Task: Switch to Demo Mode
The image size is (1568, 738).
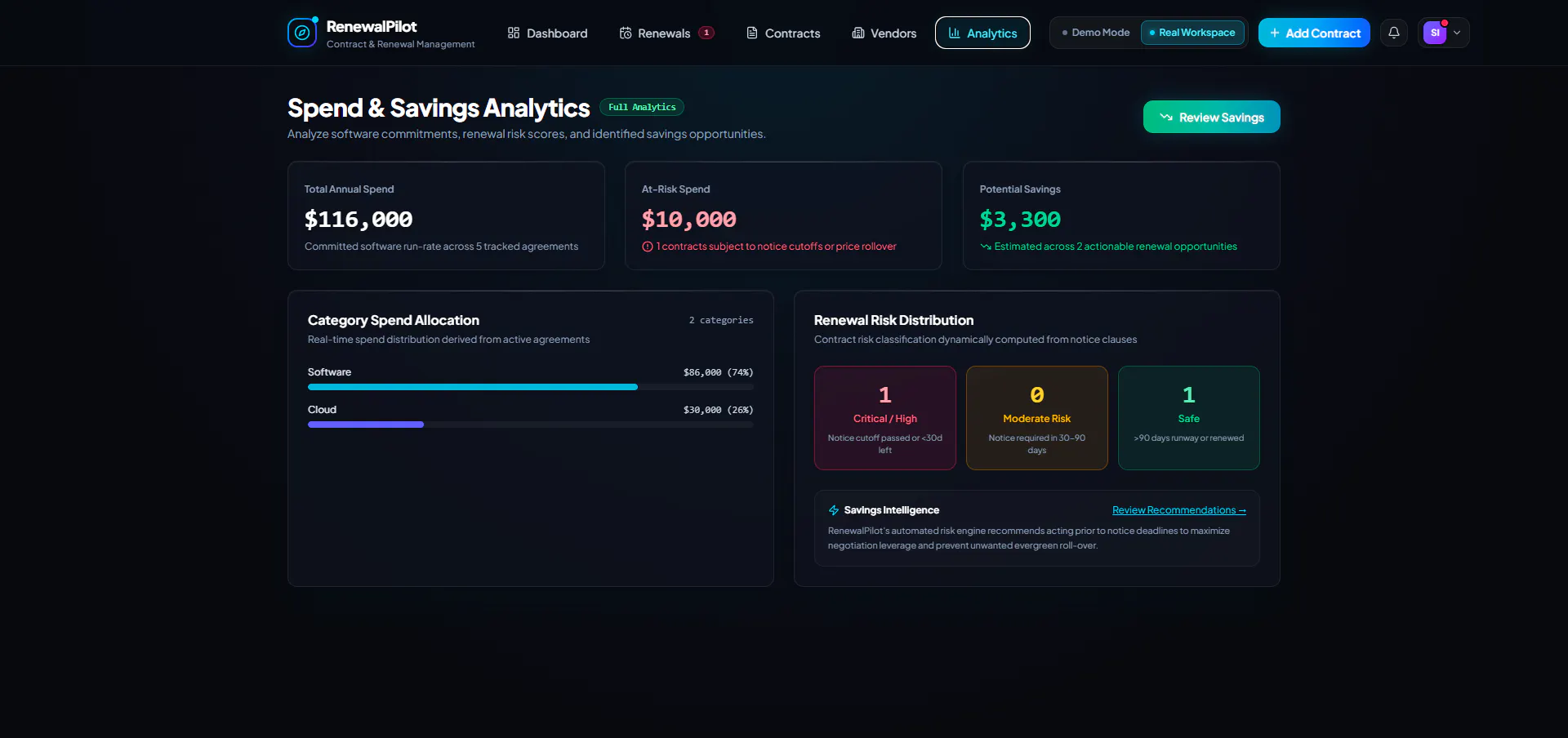Action: pos(1096,33)
